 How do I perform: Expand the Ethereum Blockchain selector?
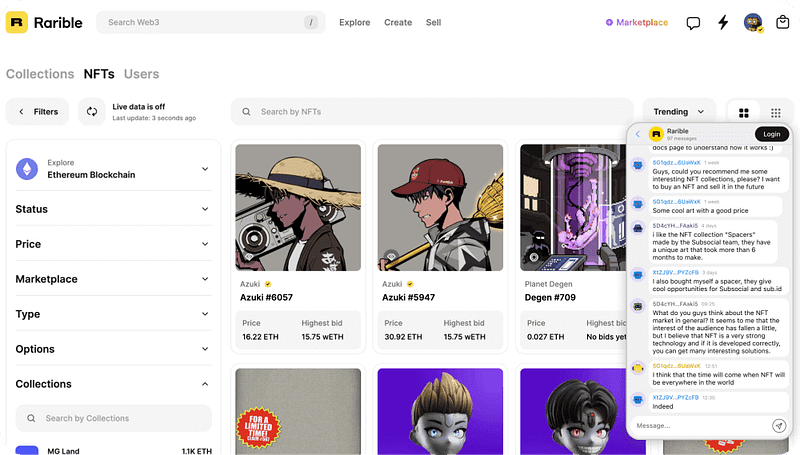click(205, 169)
